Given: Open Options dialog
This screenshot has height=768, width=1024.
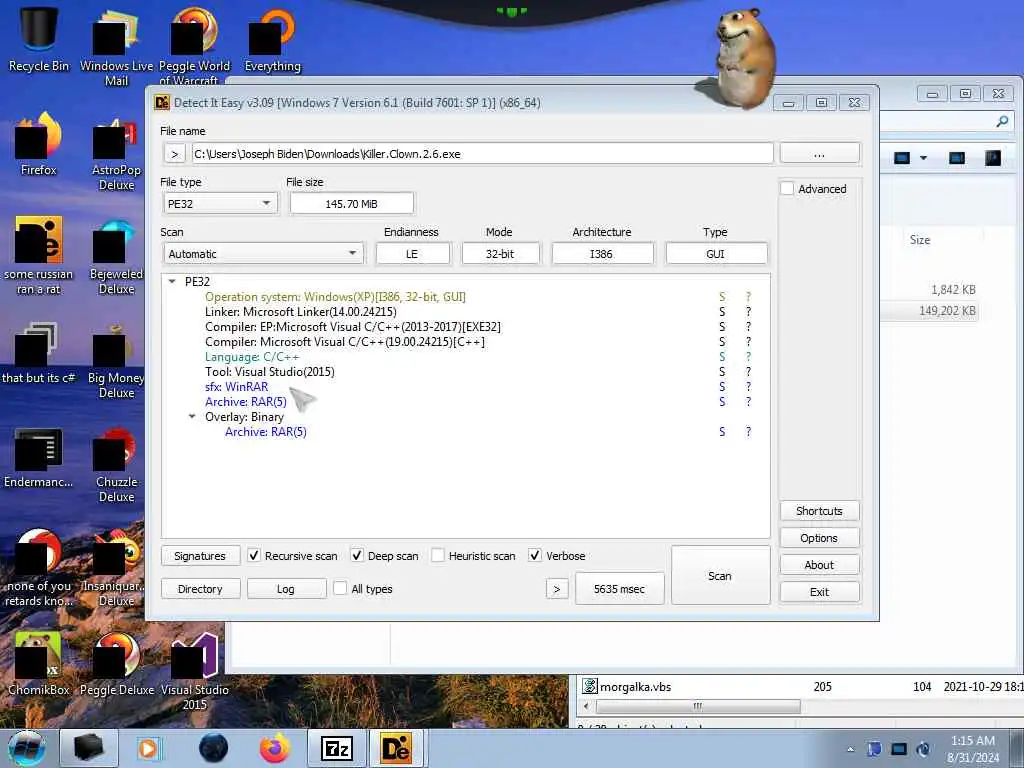Looking at the screenshot, I should (820, 538).
